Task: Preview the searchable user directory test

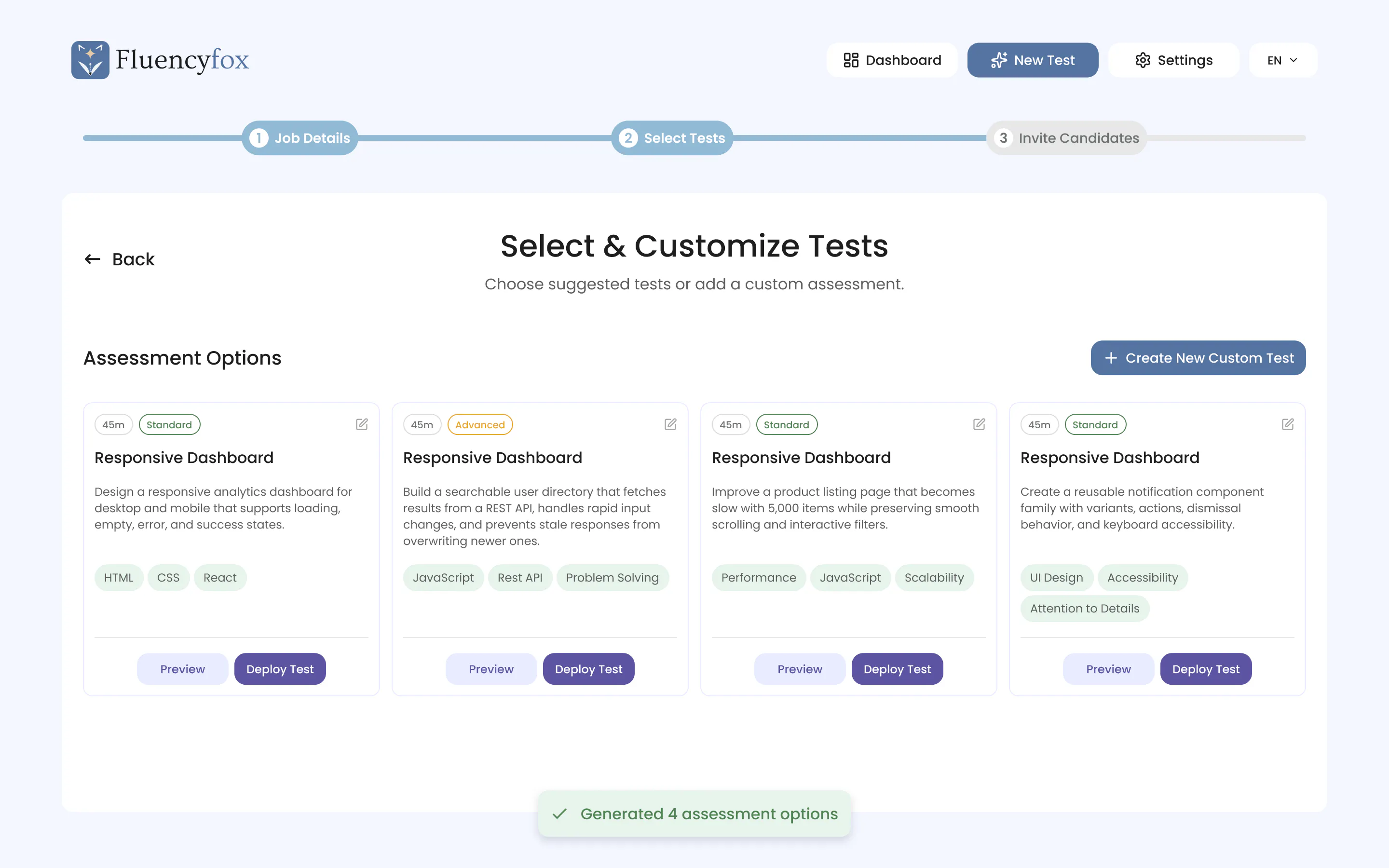Action: 491,669
